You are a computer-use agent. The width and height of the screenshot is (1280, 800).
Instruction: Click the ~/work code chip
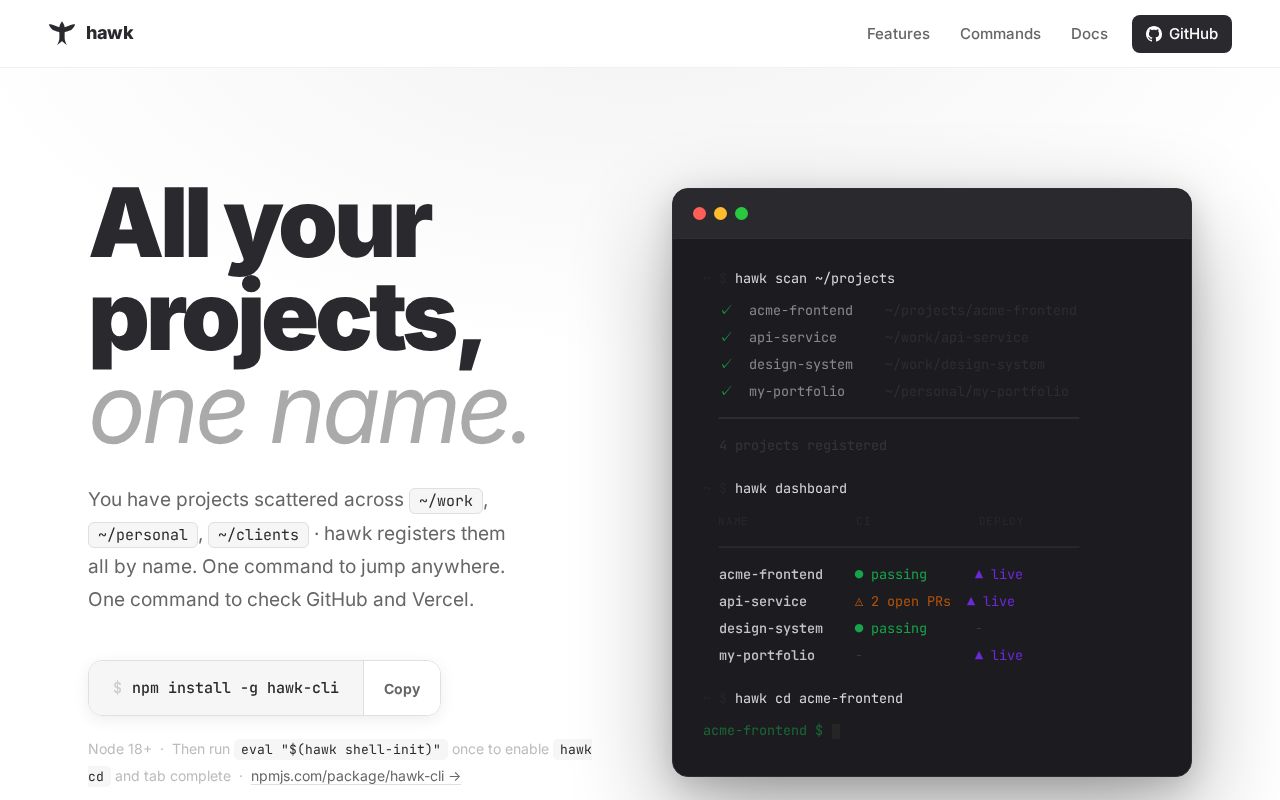tap(446, 501)
